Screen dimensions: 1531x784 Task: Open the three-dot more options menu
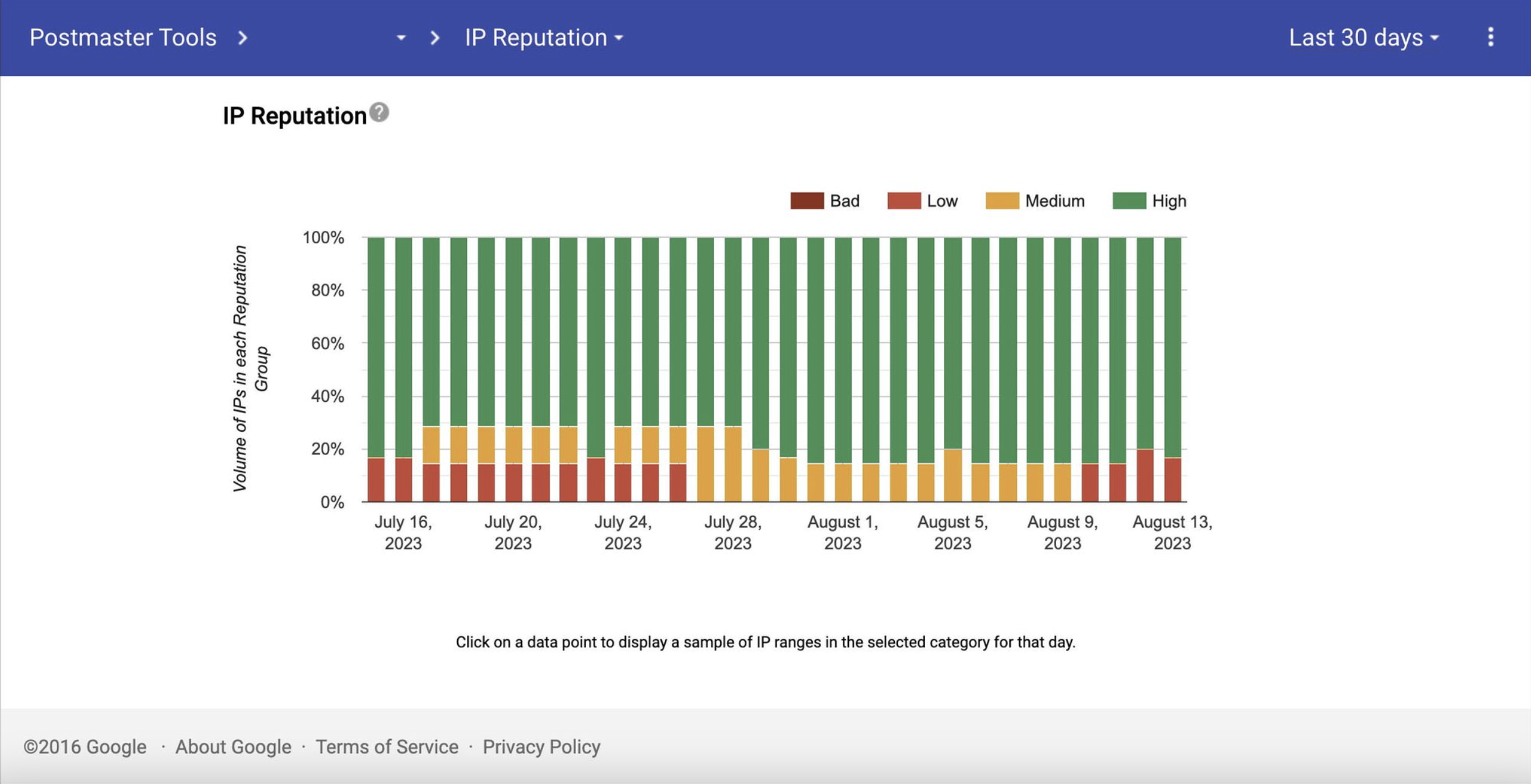[1491, 37]
